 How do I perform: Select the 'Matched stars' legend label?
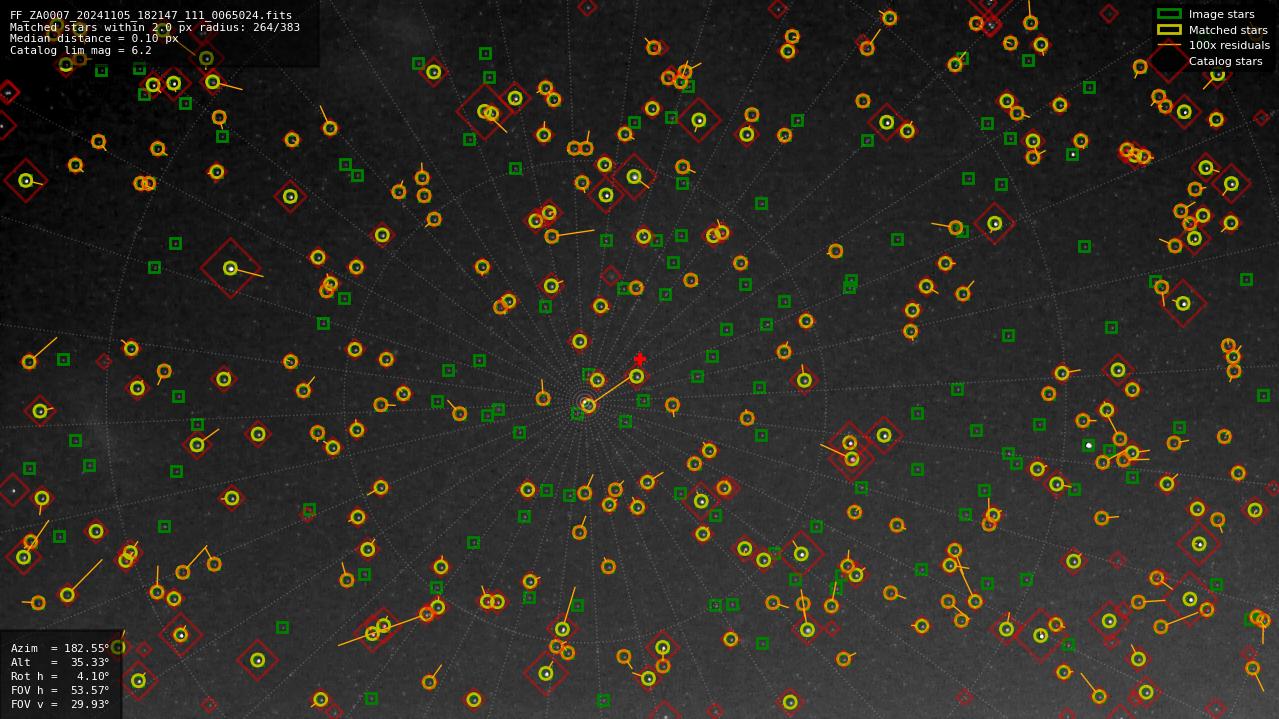1228,30
